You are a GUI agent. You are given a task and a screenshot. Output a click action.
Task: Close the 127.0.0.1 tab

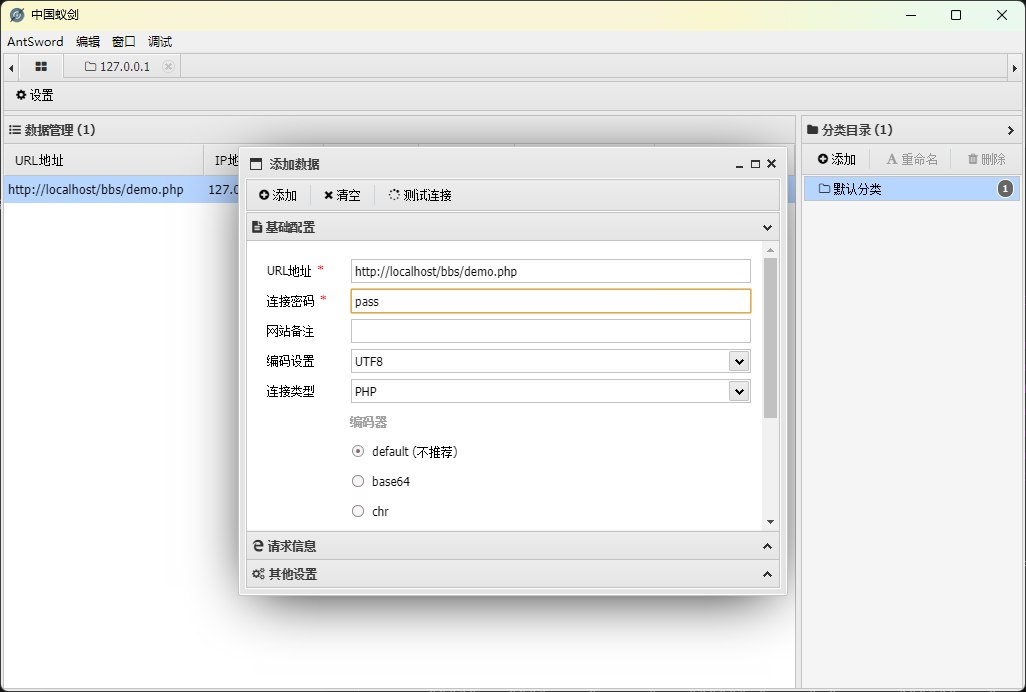click(168, 67)
